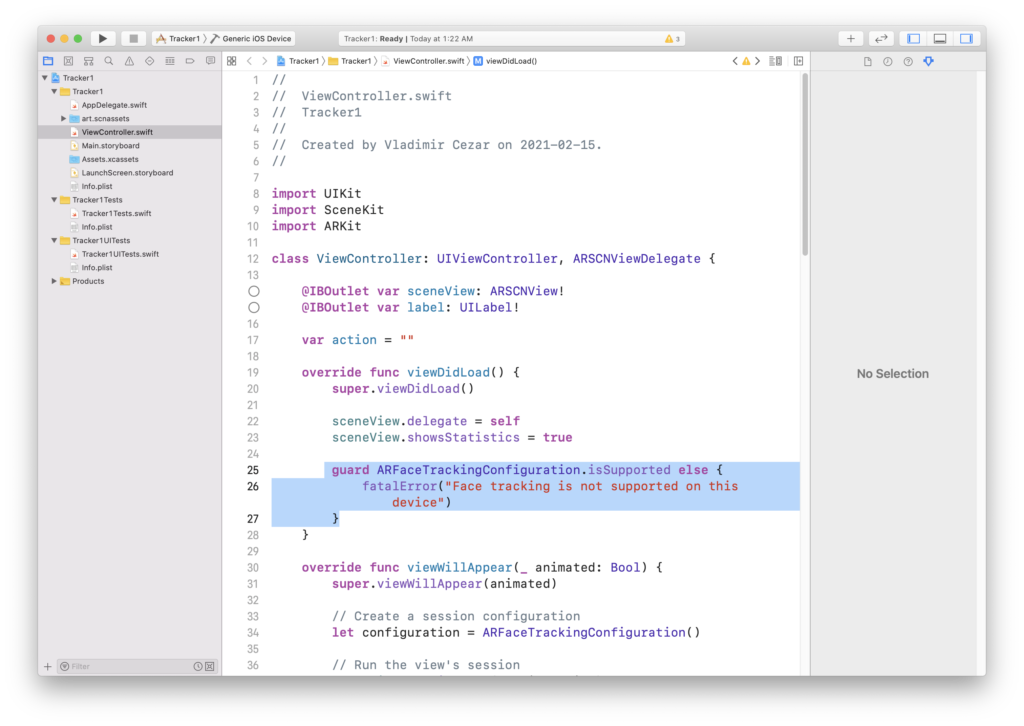Click the Run (play) button

tap(102, 39)
